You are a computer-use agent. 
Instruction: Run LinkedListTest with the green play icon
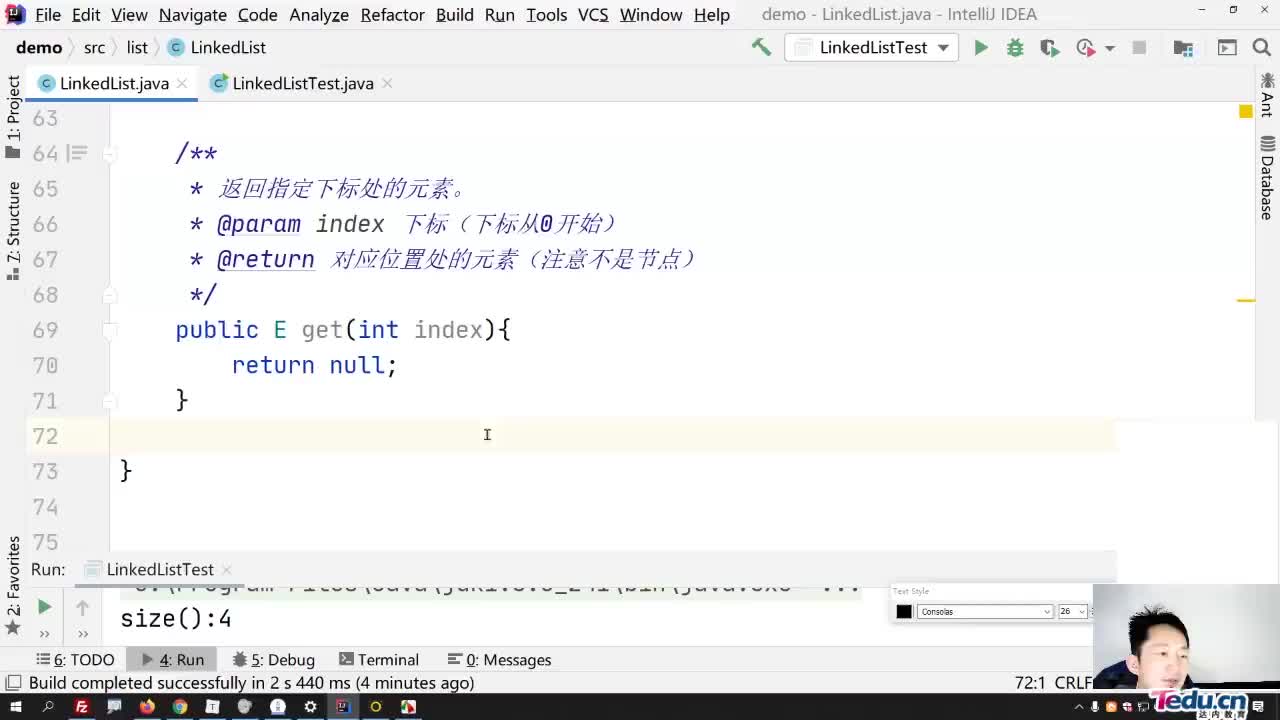point(981,47)
